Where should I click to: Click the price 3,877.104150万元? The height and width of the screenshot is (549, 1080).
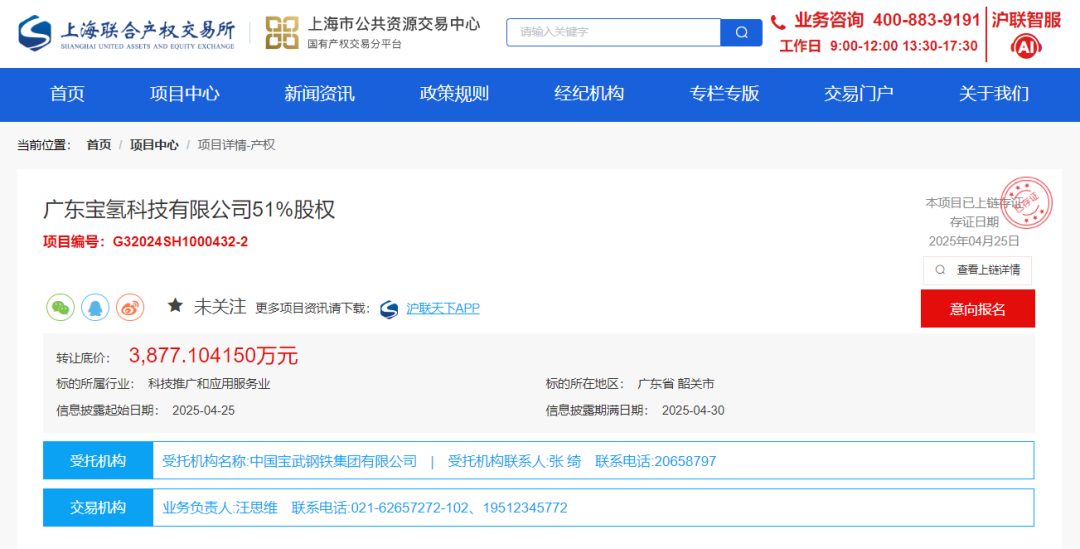pos(214,355)
